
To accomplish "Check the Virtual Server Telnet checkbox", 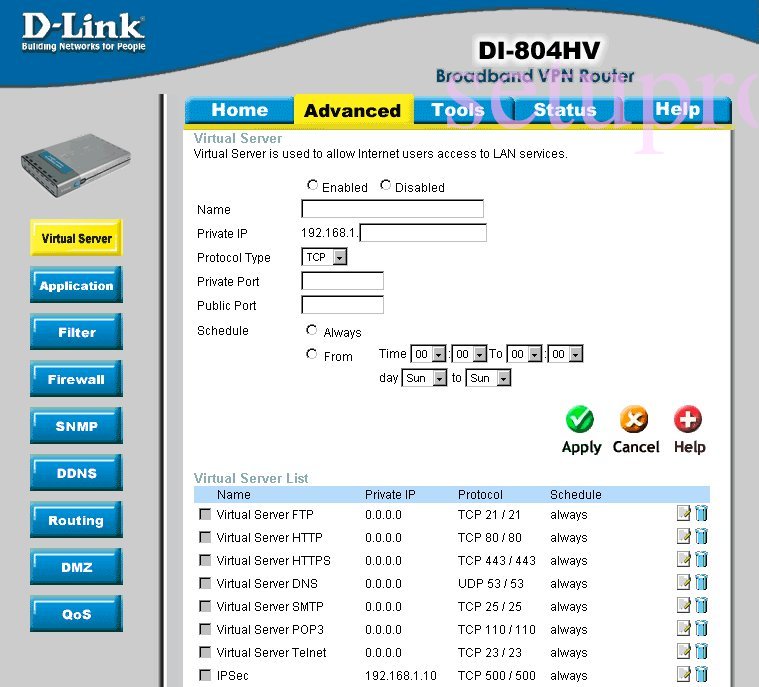I will (x=205, y=652).
